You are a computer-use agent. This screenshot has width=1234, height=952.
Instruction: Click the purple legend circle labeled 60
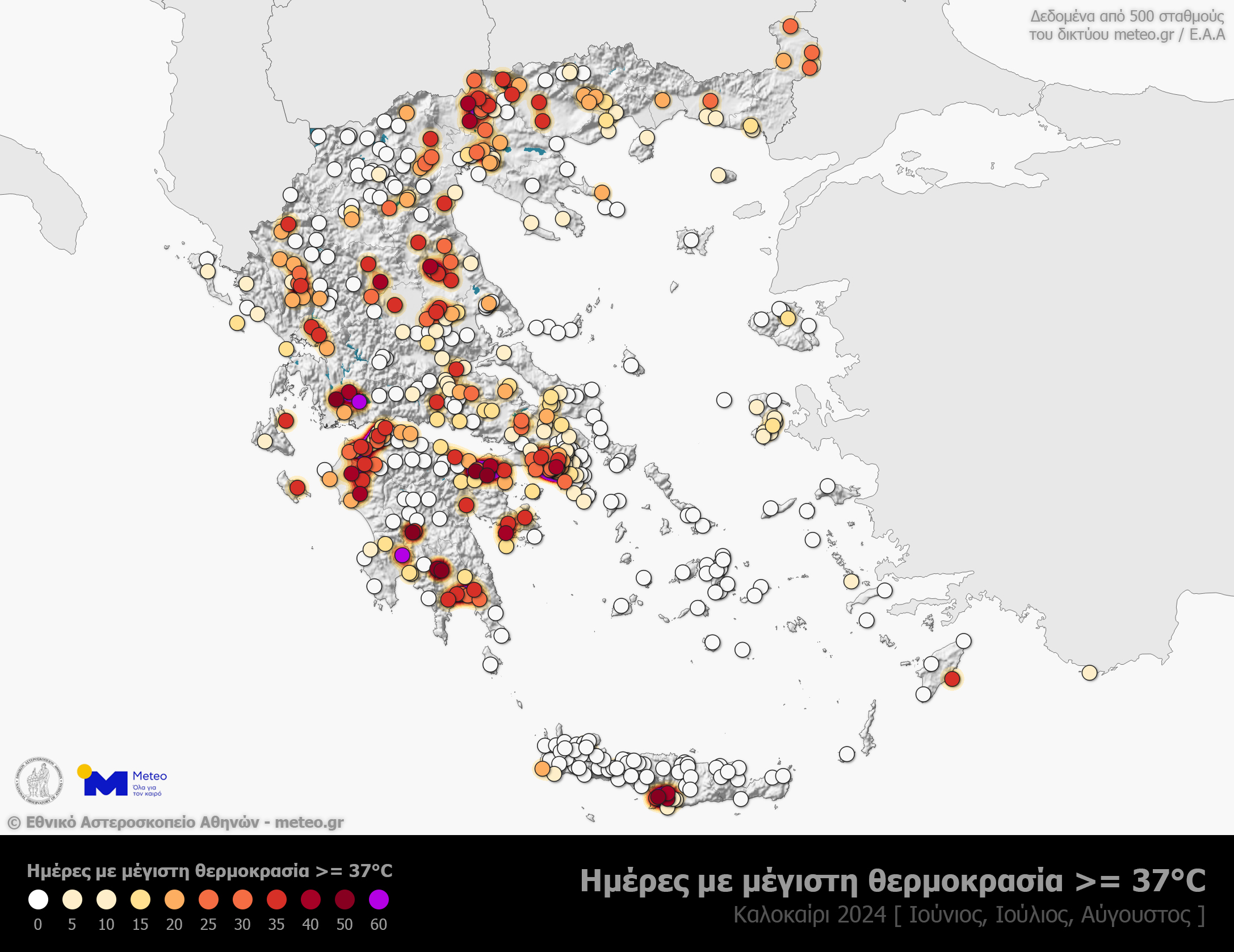pos(379,899)
